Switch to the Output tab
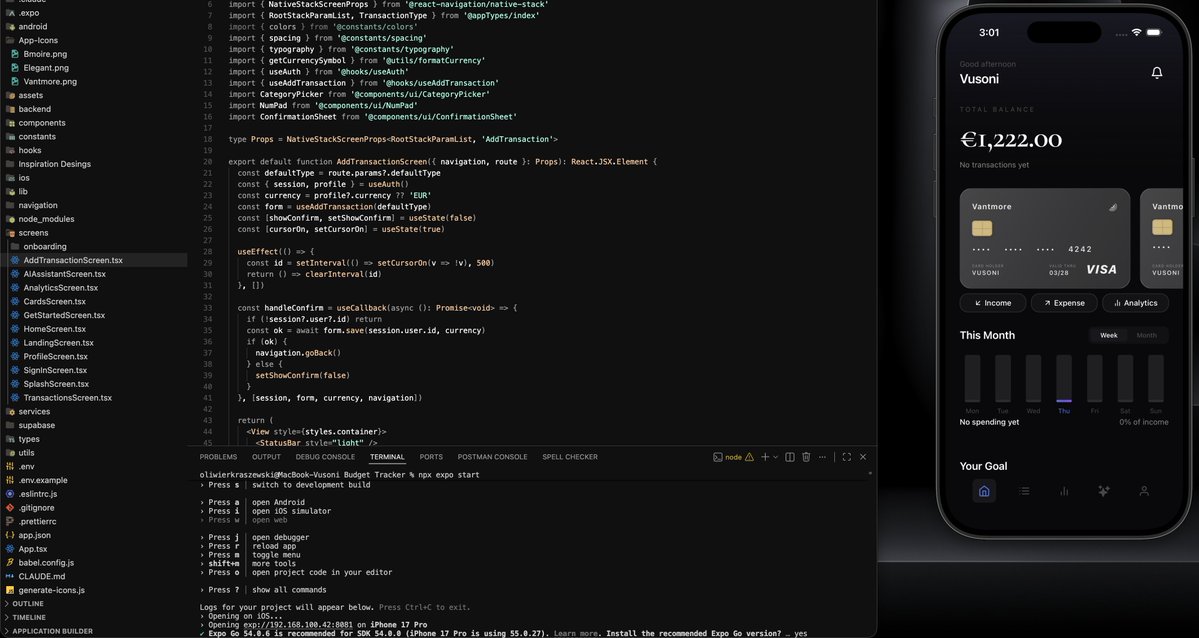This screenshot has width=1199, height=638. click(x=266, y=457)
